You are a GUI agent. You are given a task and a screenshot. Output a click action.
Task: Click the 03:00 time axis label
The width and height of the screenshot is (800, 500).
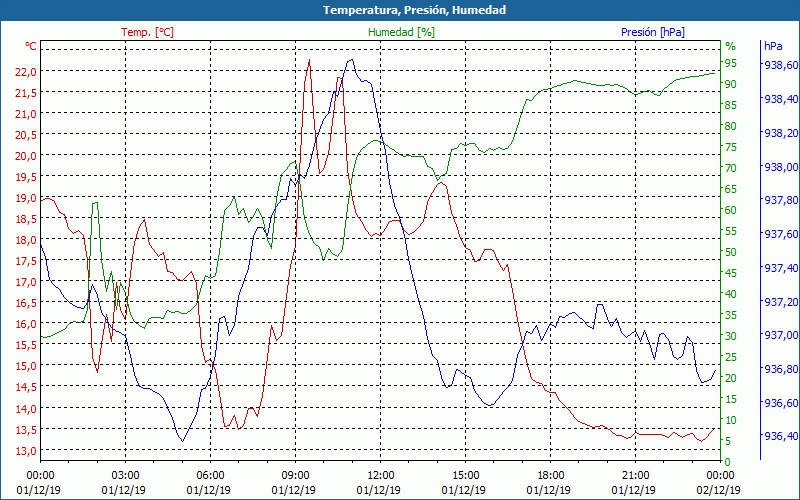click(x=125, y=476)
